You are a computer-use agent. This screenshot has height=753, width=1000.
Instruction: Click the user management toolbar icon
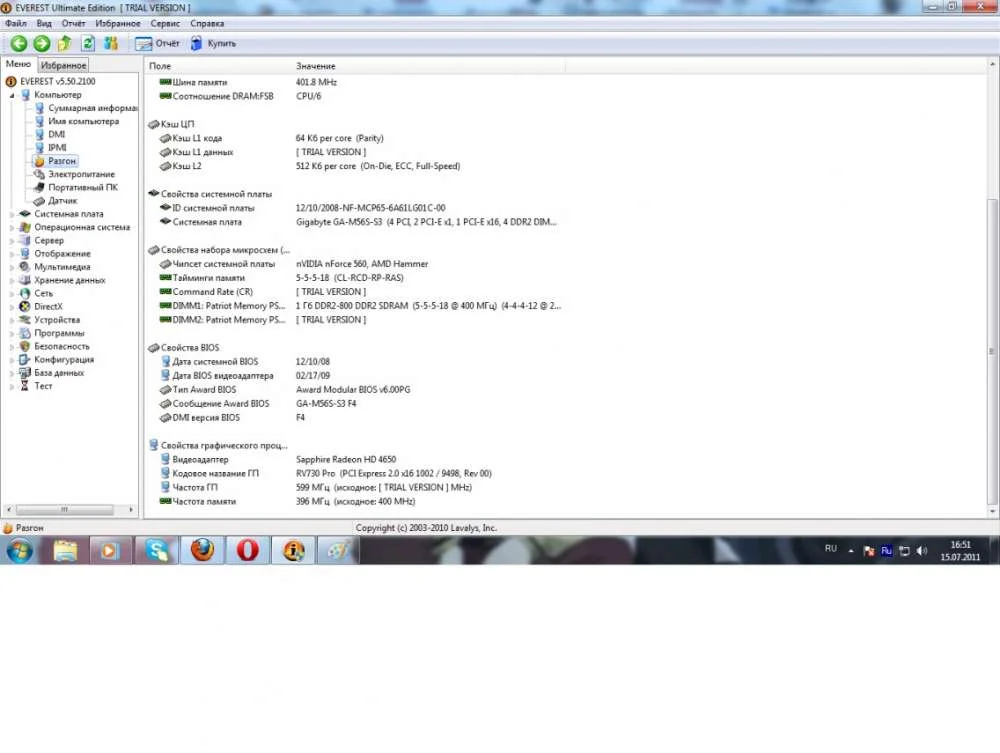click(112, 43)
